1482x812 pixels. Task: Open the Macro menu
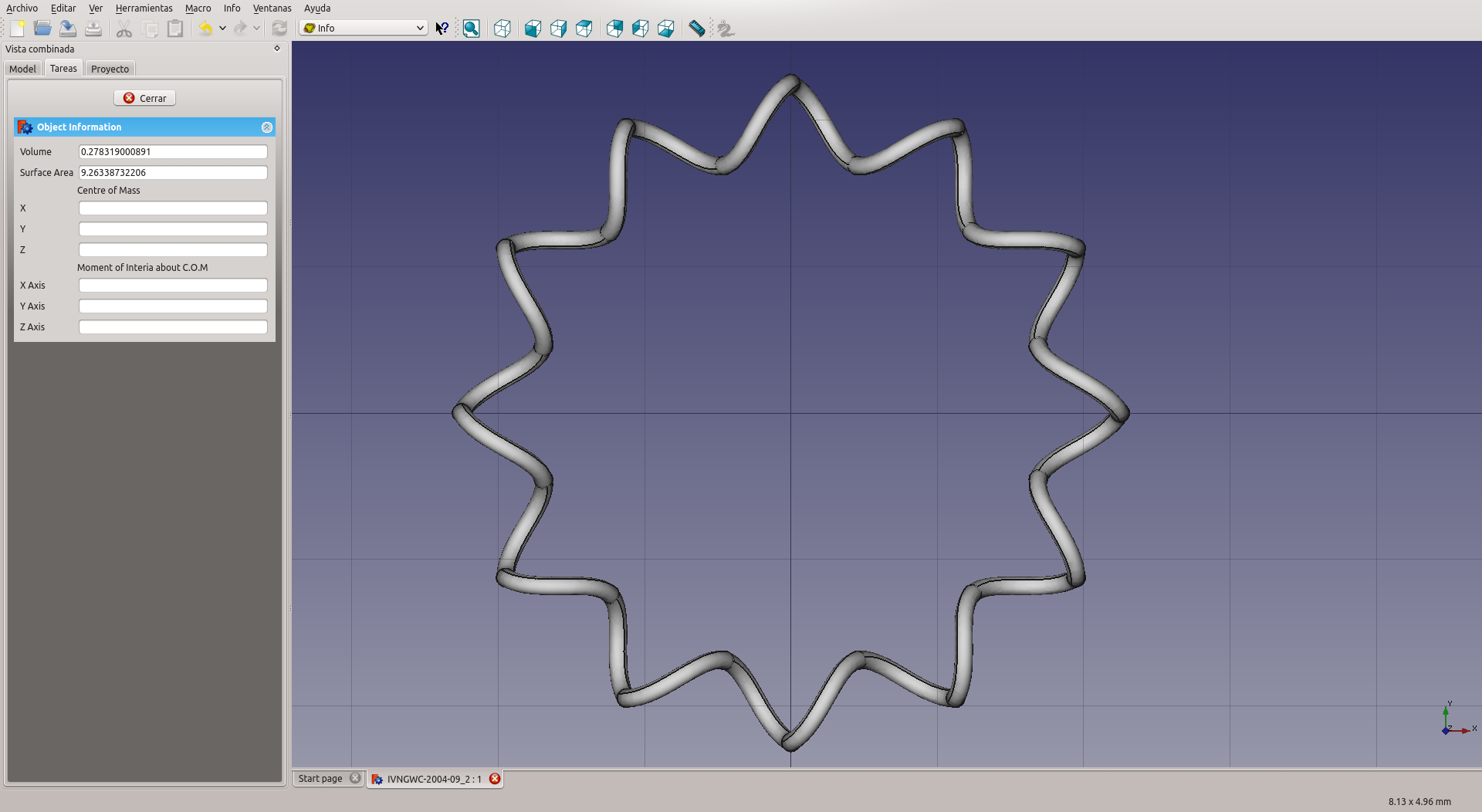click(198, 8)
